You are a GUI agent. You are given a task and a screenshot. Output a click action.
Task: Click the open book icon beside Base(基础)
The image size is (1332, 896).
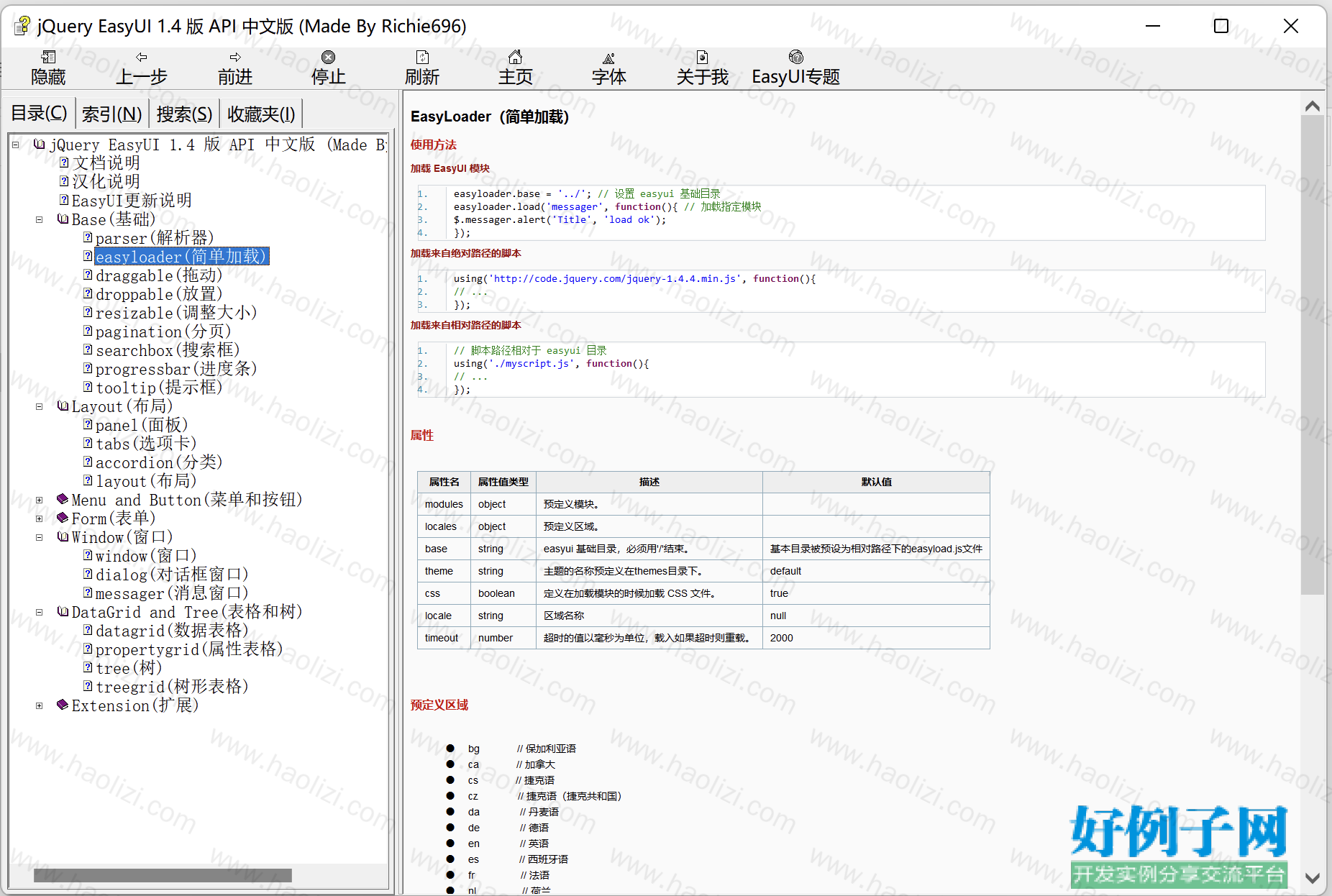[63, 219]
